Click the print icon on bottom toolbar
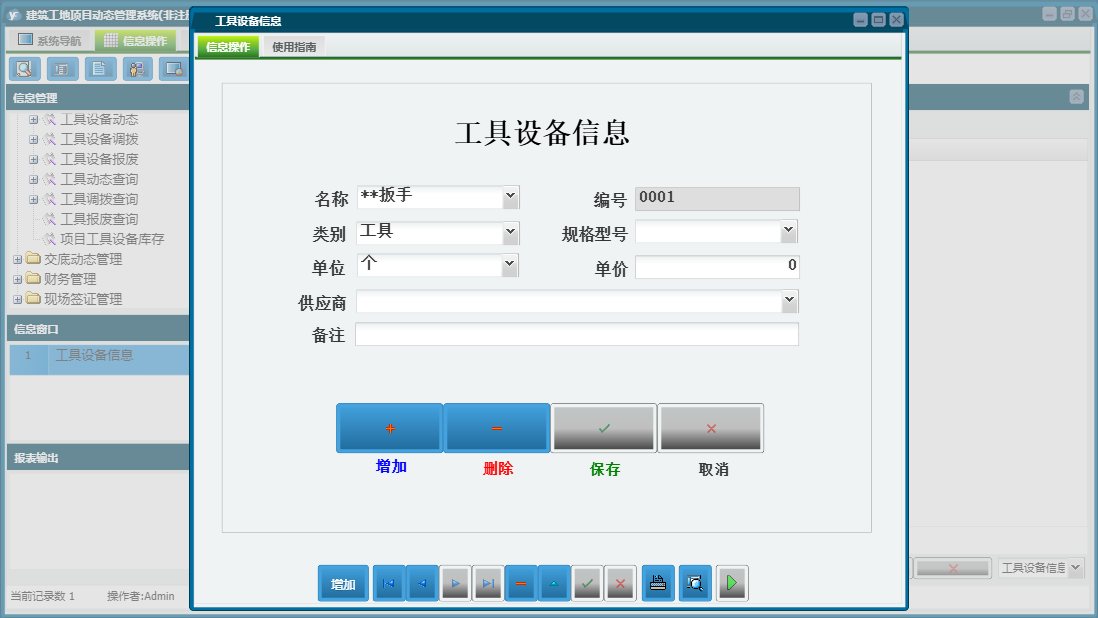This screenshot has height=618, width=1098. pos(657,583)
